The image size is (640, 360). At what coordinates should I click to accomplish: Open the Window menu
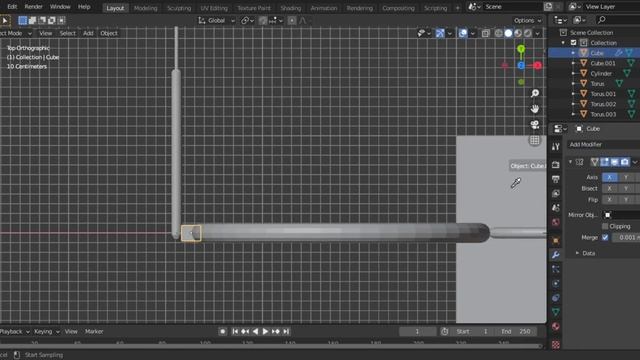point(60,7)
